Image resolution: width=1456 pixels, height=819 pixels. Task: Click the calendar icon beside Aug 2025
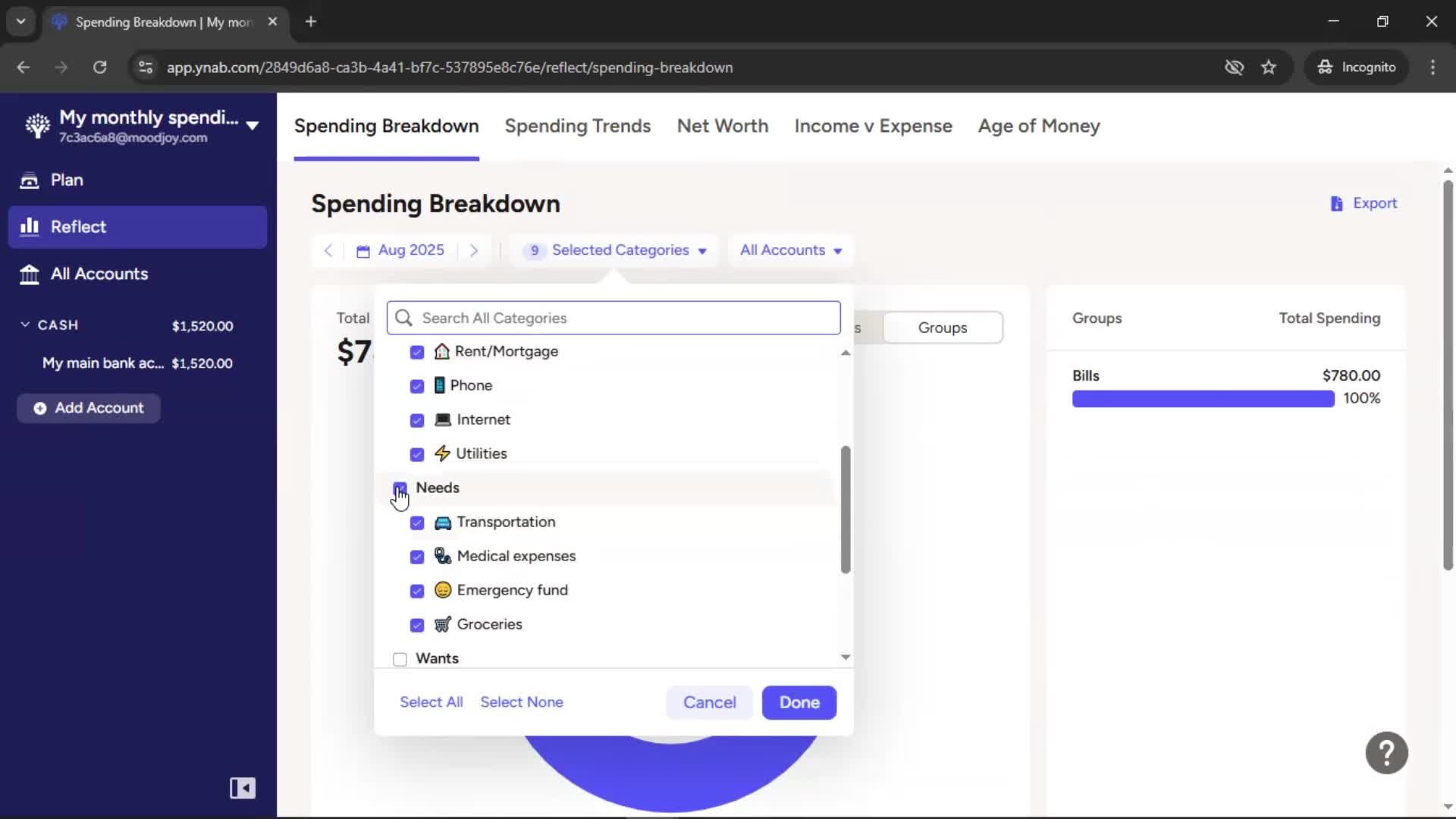click(363, 251)
